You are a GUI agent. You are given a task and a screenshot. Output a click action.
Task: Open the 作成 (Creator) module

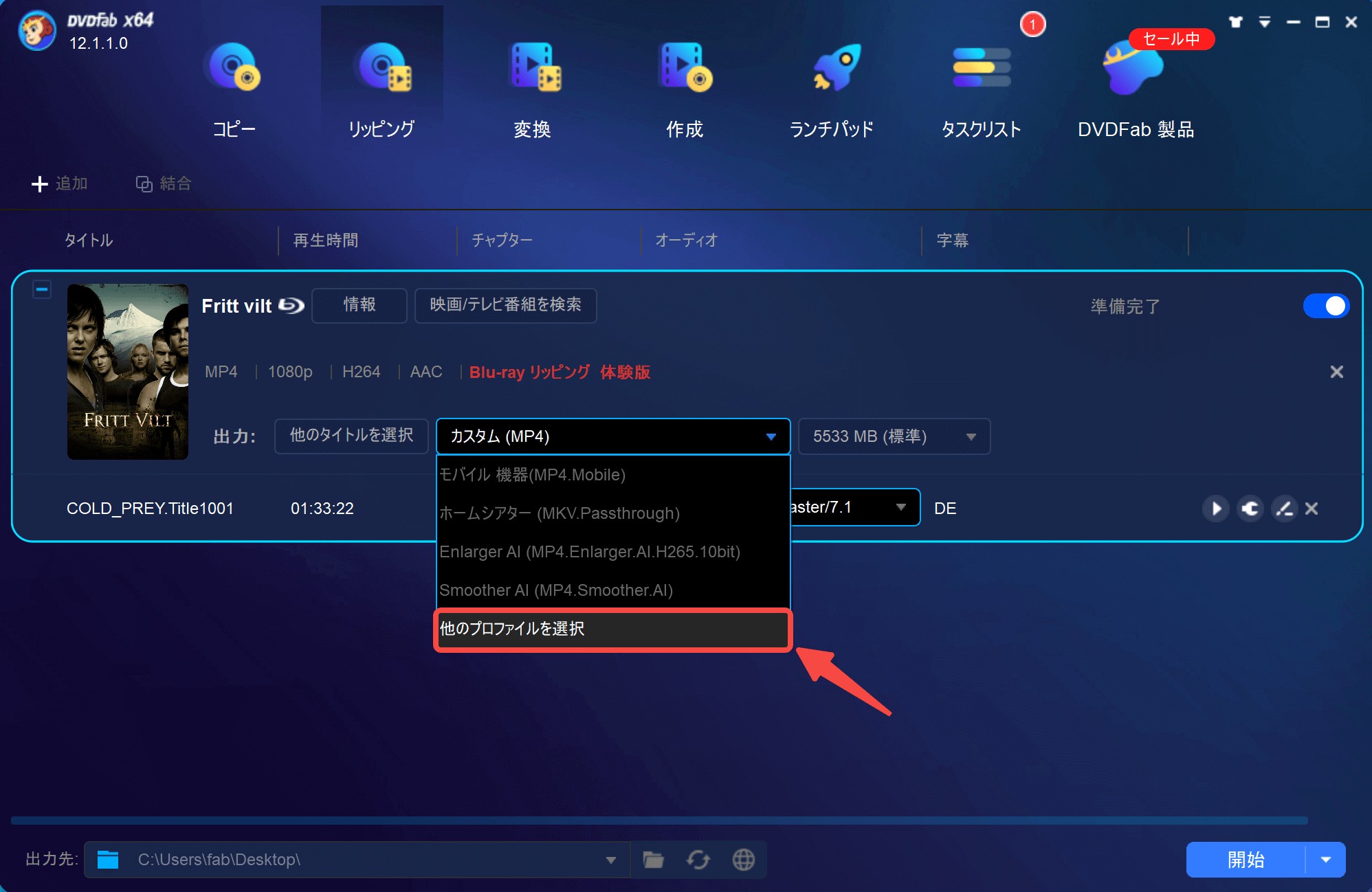click(x=685, y=89)
